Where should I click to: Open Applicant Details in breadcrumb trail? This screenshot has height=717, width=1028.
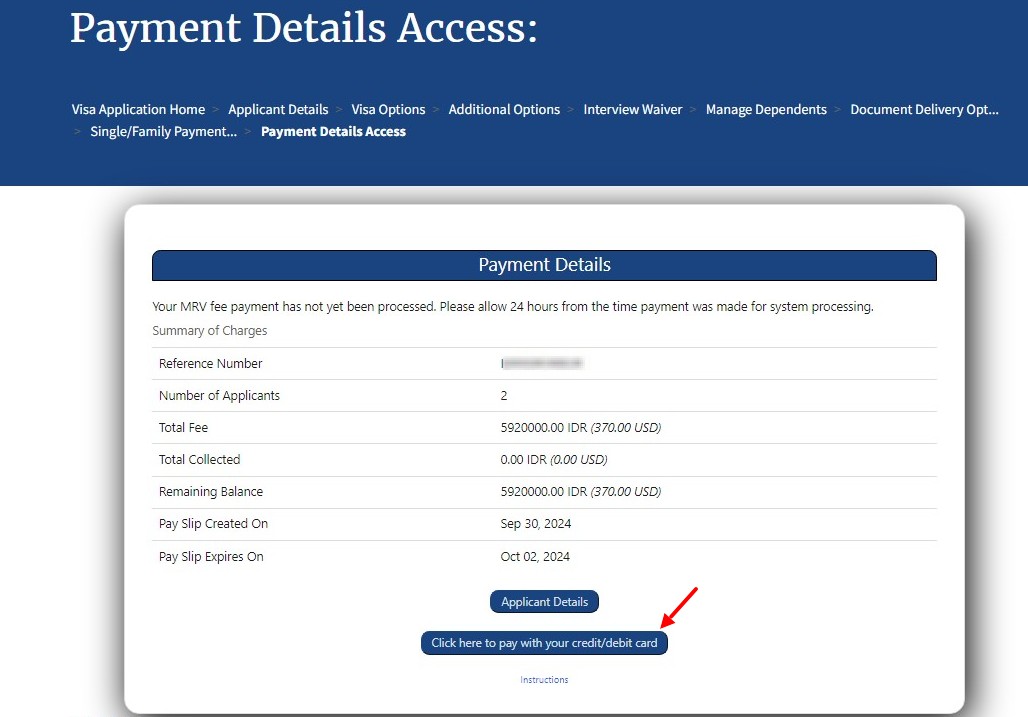[278, 110]
